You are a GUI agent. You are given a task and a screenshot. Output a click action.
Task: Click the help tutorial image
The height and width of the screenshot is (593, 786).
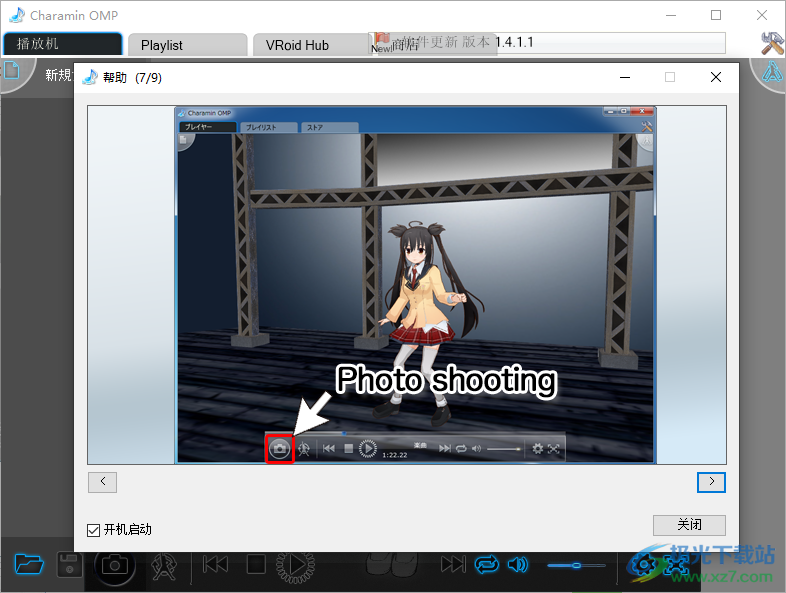coord(407,285)
